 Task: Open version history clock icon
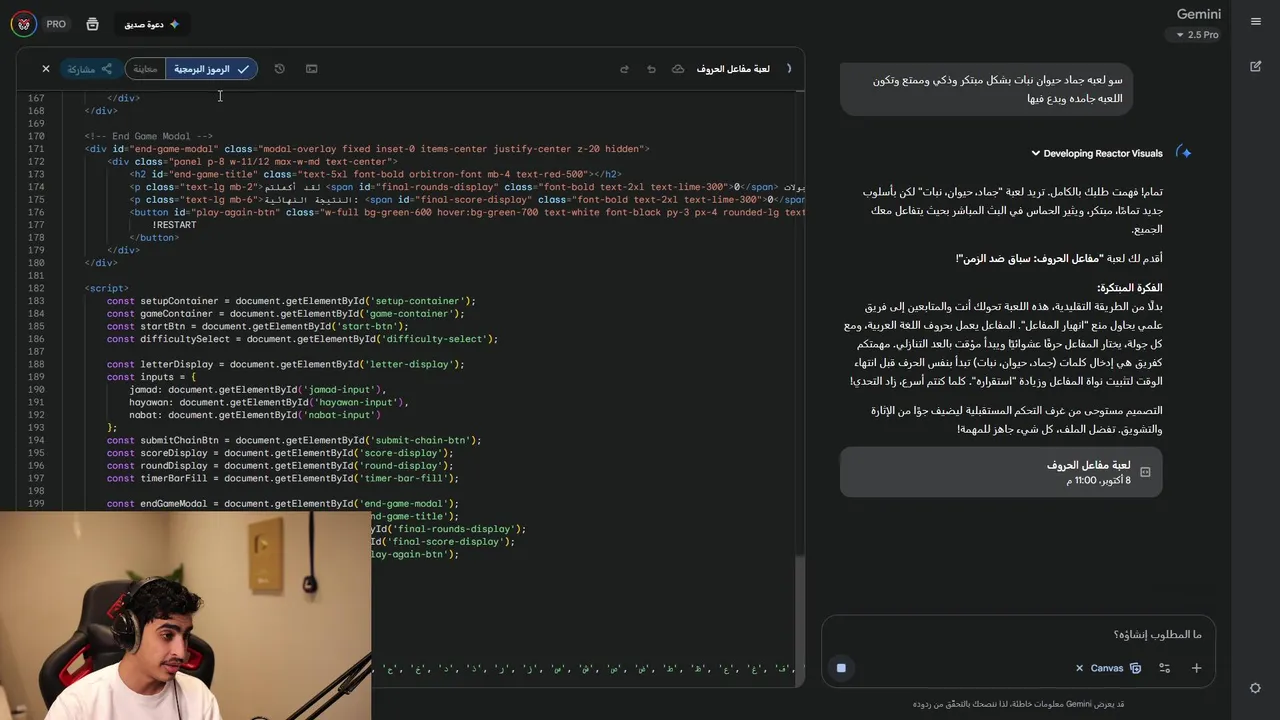pos(280,69)
